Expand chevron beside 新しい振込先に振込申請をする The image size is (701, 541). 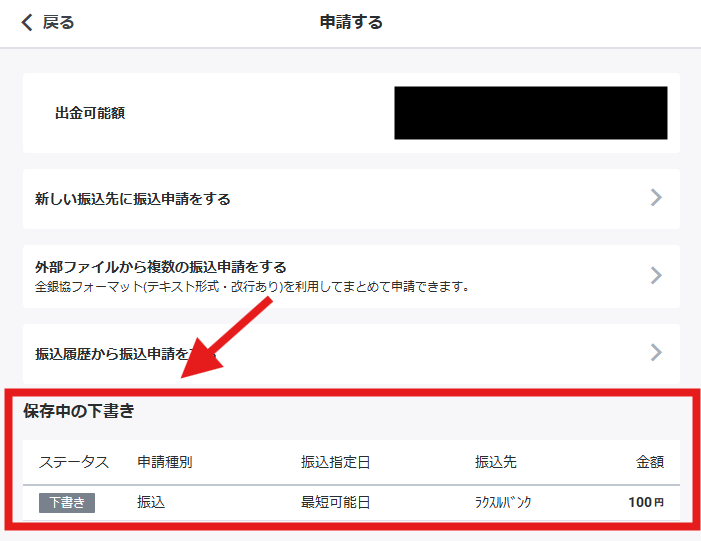coord(656,198)
